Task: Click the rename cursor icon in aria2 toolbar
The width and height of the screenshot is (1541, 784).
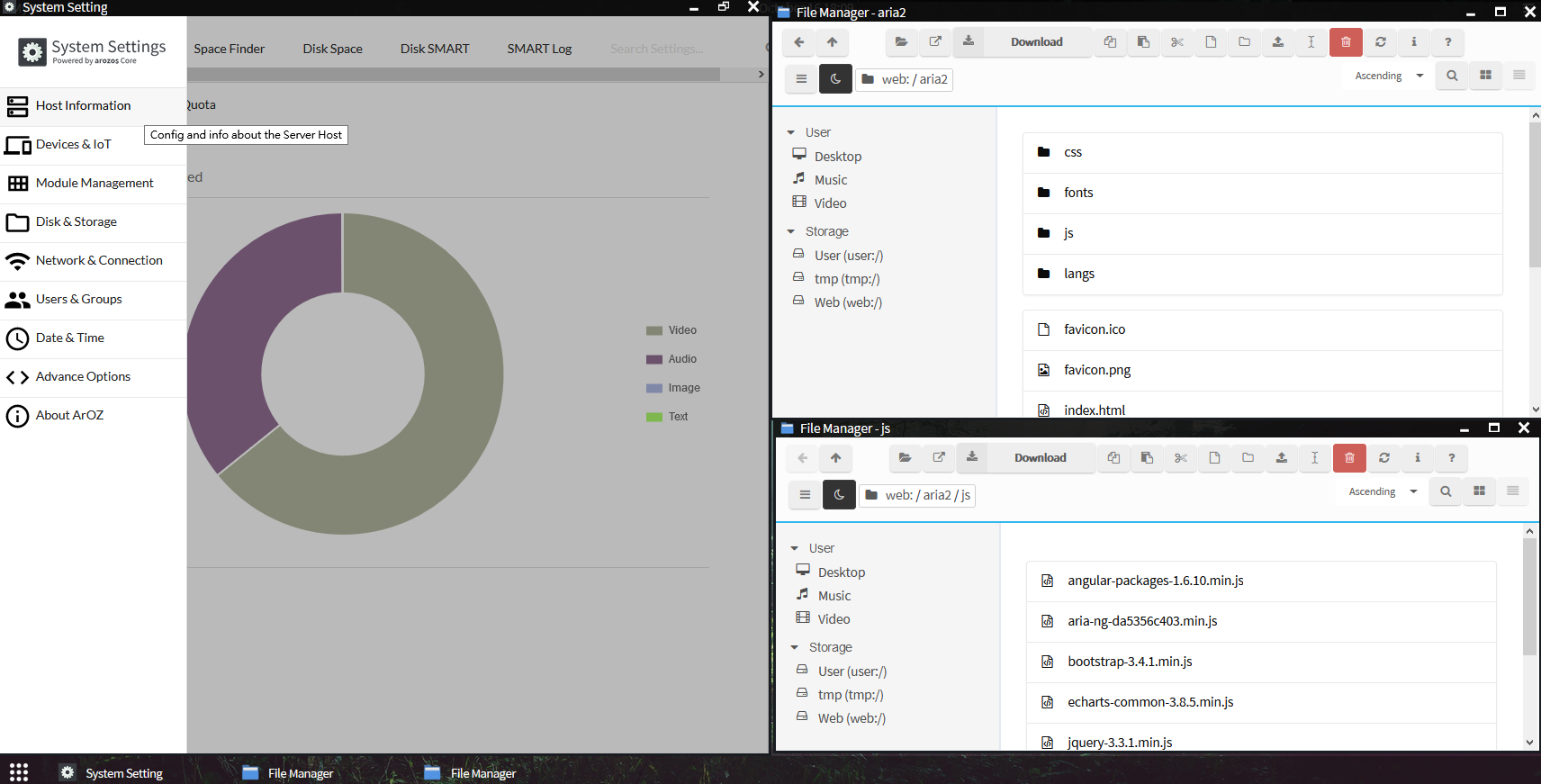Action: point(1311,42)
